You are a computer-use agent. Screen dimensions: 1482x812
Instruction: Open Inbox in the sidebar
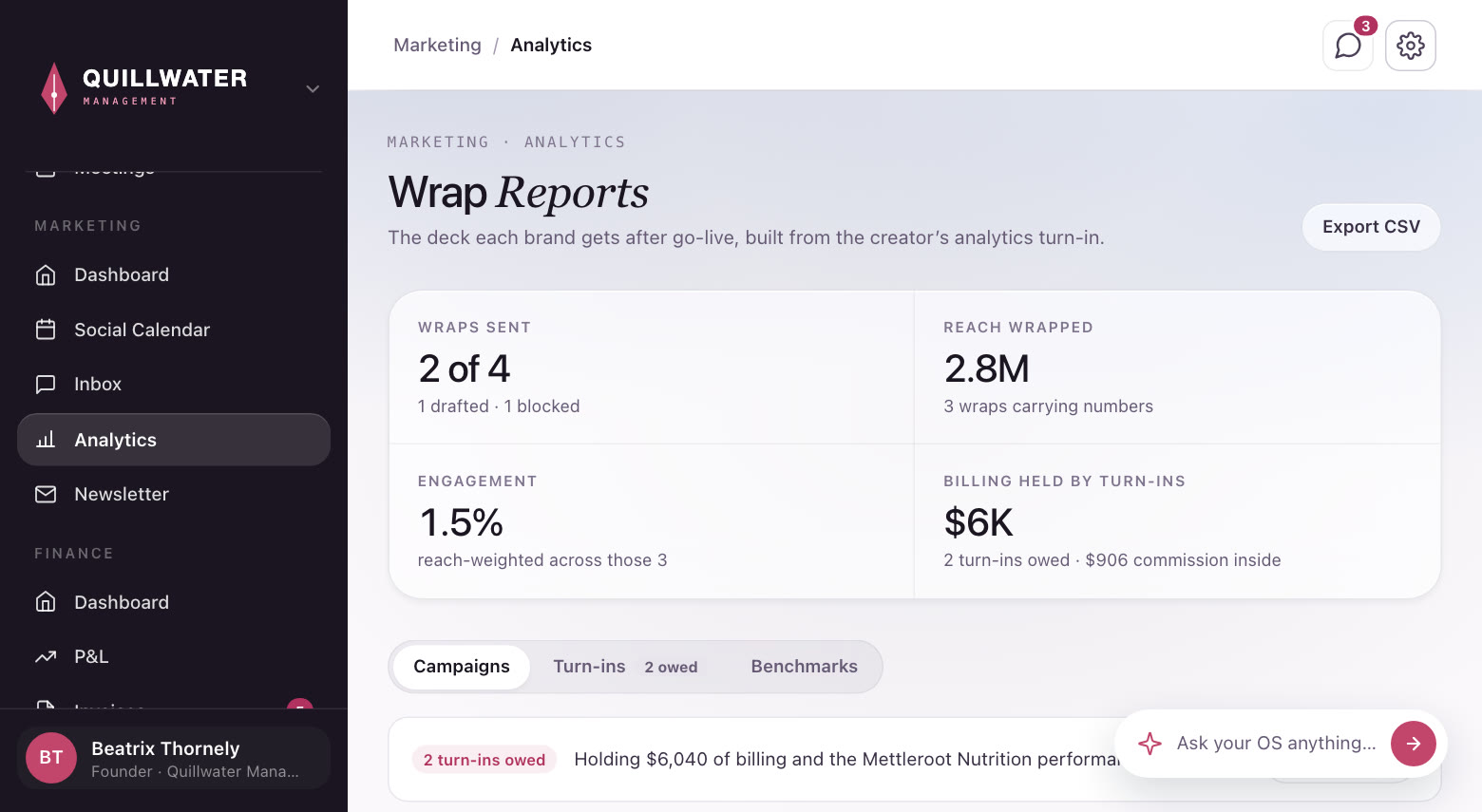(x=174, y=385)
